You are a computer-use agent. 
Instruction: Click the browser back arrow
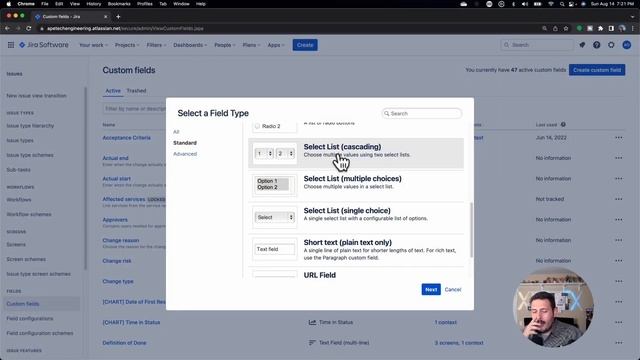7,29
